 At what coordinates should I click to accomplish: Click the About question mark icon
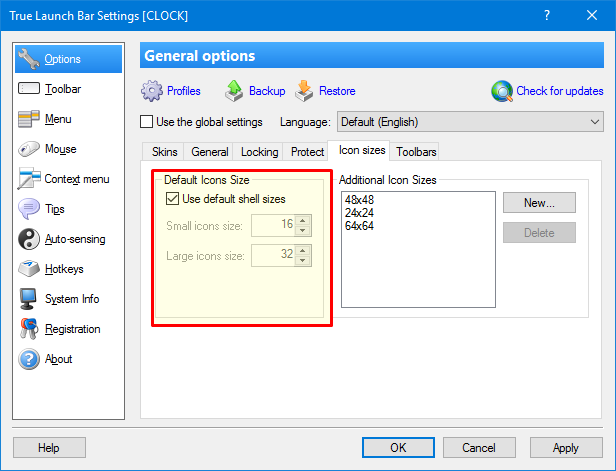[x=29, y=359]
